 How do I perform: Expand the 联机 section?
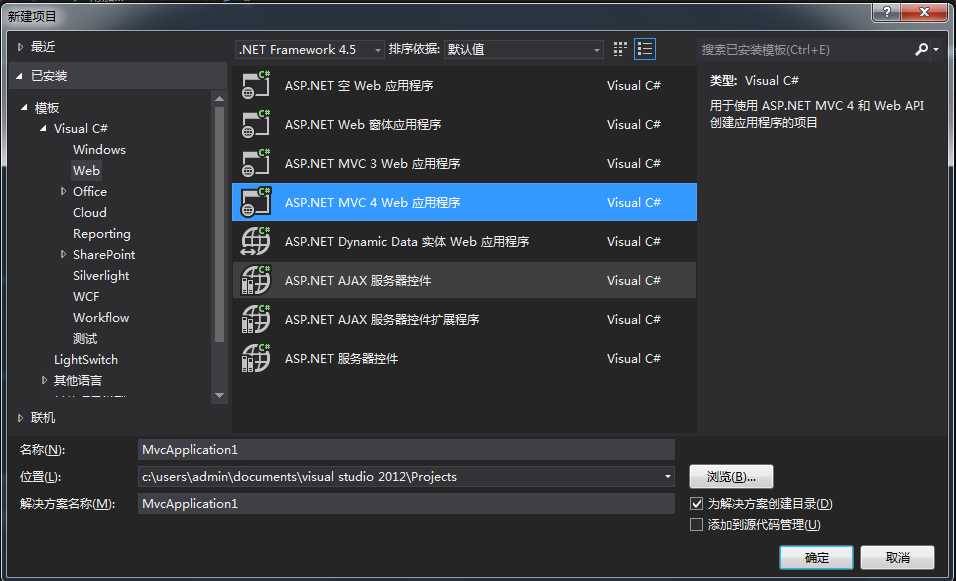pos(20,418)
